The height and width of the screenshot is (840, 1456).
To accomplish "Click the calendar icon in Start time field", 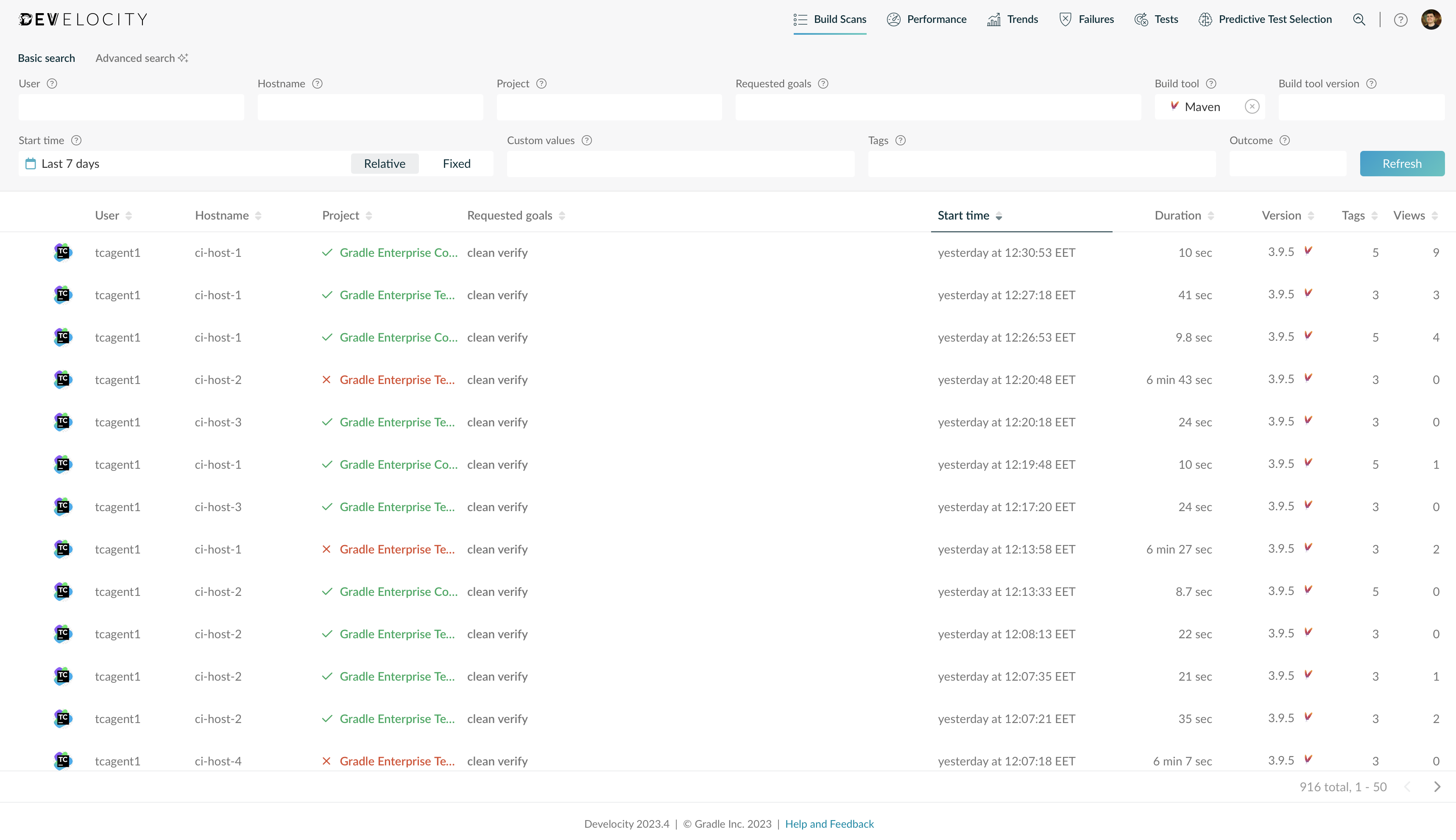I will (31, 163).
